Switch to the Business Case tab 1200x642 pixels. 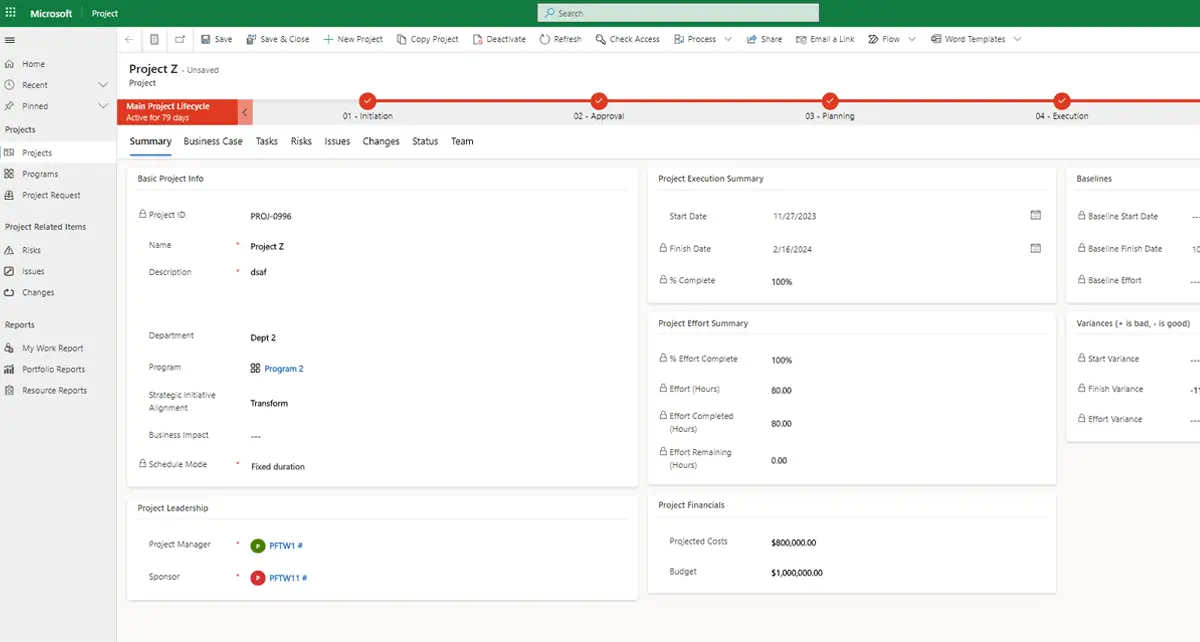tap(213, 141)
